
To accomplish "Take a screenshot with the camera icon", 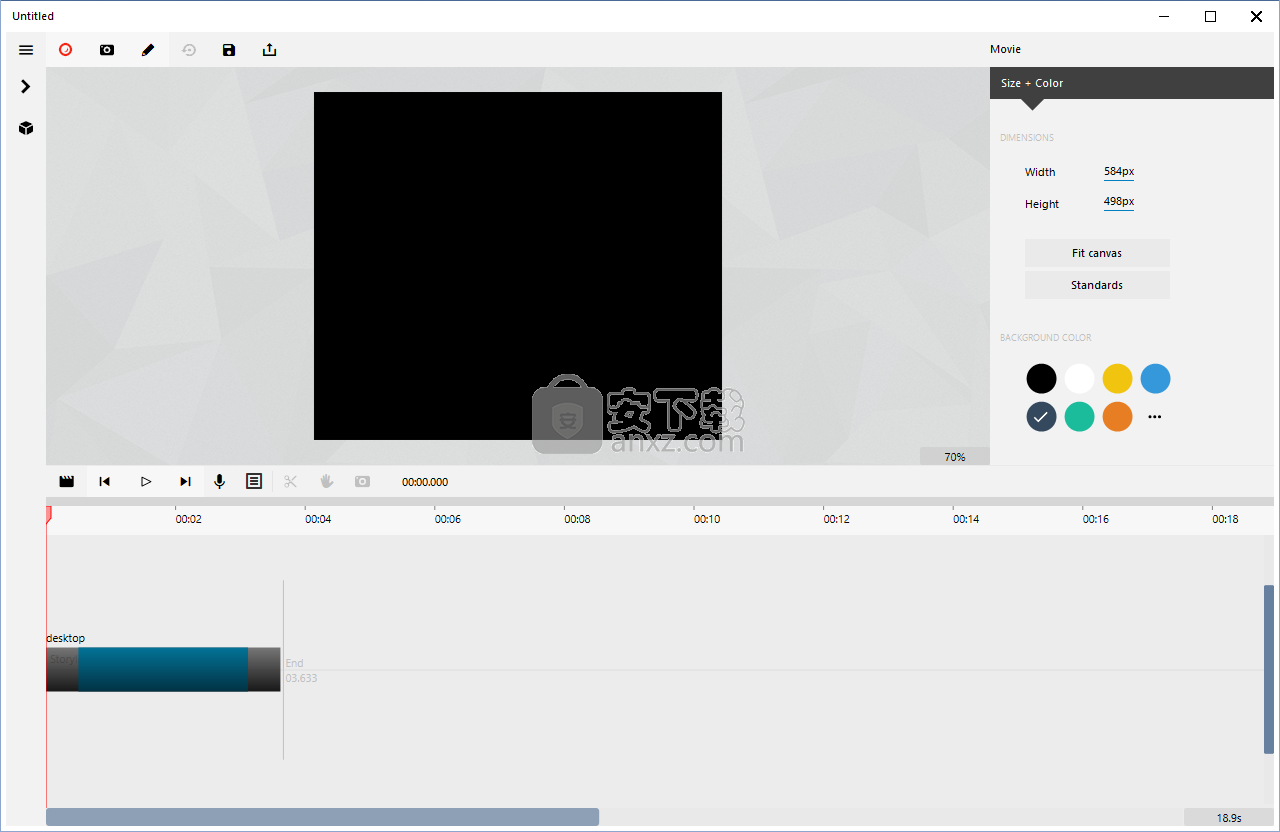I will (107, 49).
